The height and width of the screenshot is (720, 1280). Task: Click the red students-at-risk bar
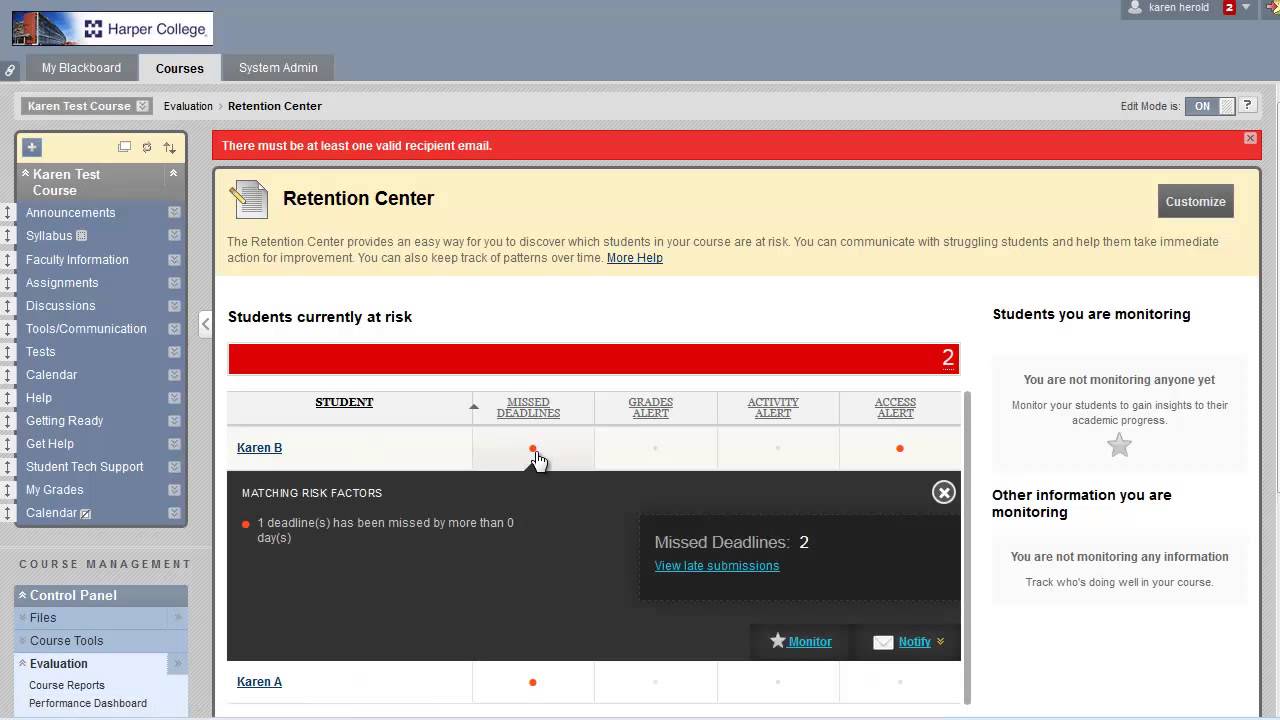[594, 358]
